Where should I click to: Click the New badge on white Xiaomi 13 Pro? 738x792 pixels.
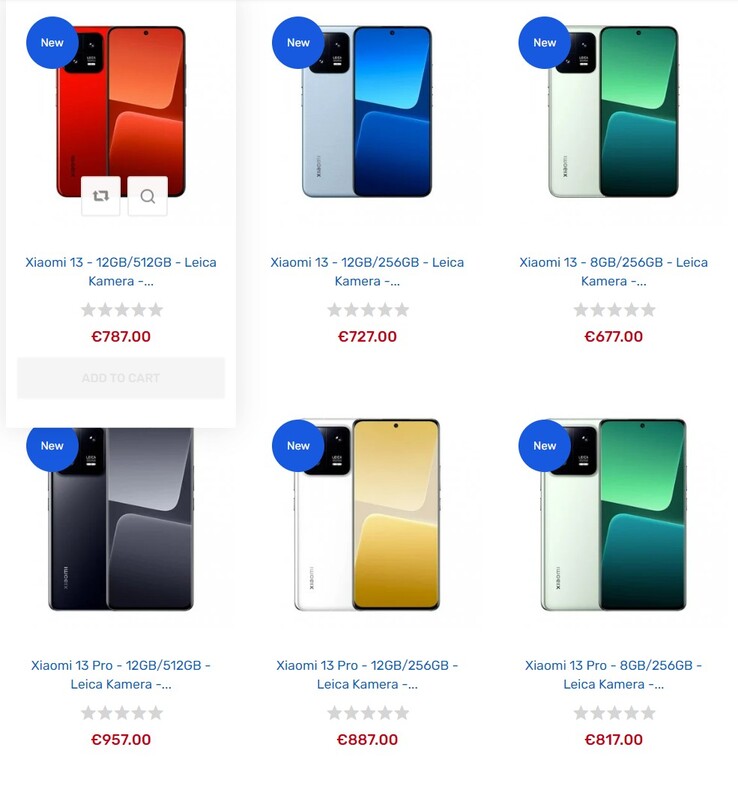coord(298,446)
